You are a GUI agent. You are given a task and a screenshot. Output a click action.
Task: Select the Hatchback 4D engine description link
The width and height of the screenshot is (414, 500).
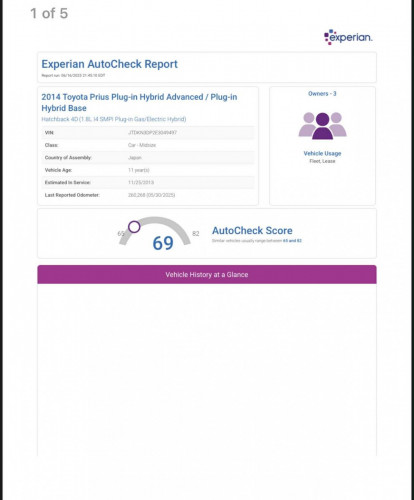[x=114, y=119]
